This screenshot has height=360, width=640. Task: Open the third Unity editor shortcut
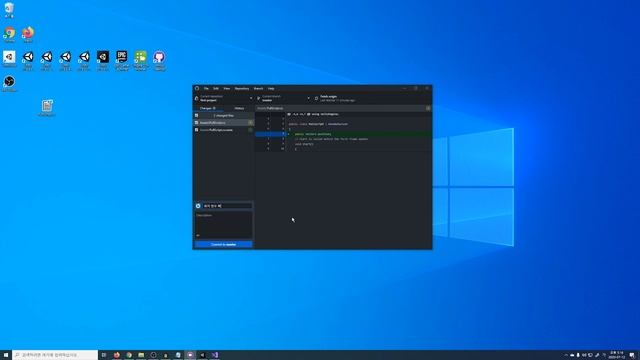(65, 60)
